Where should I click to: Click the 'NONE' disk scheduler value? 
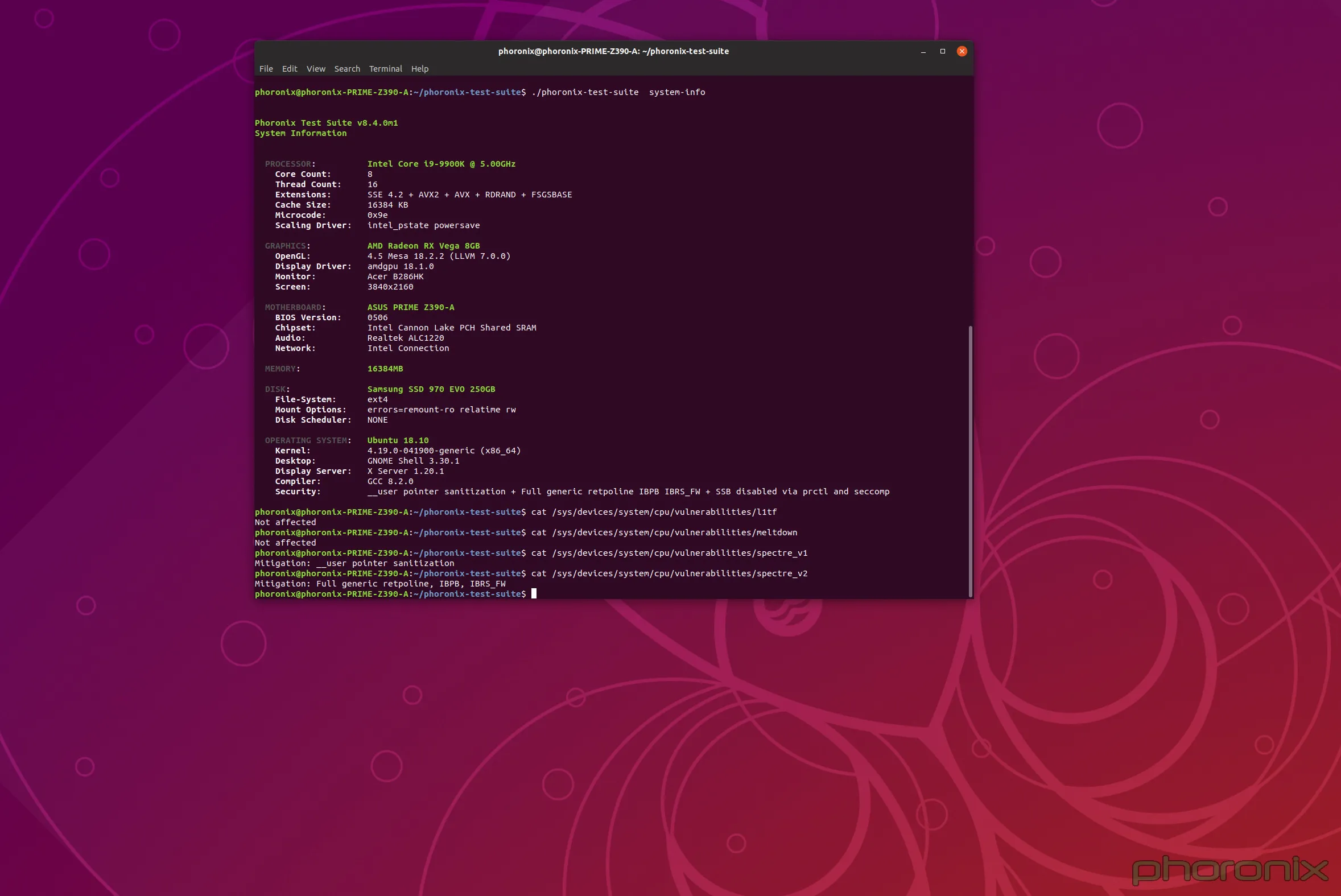(x=377, y=420)
